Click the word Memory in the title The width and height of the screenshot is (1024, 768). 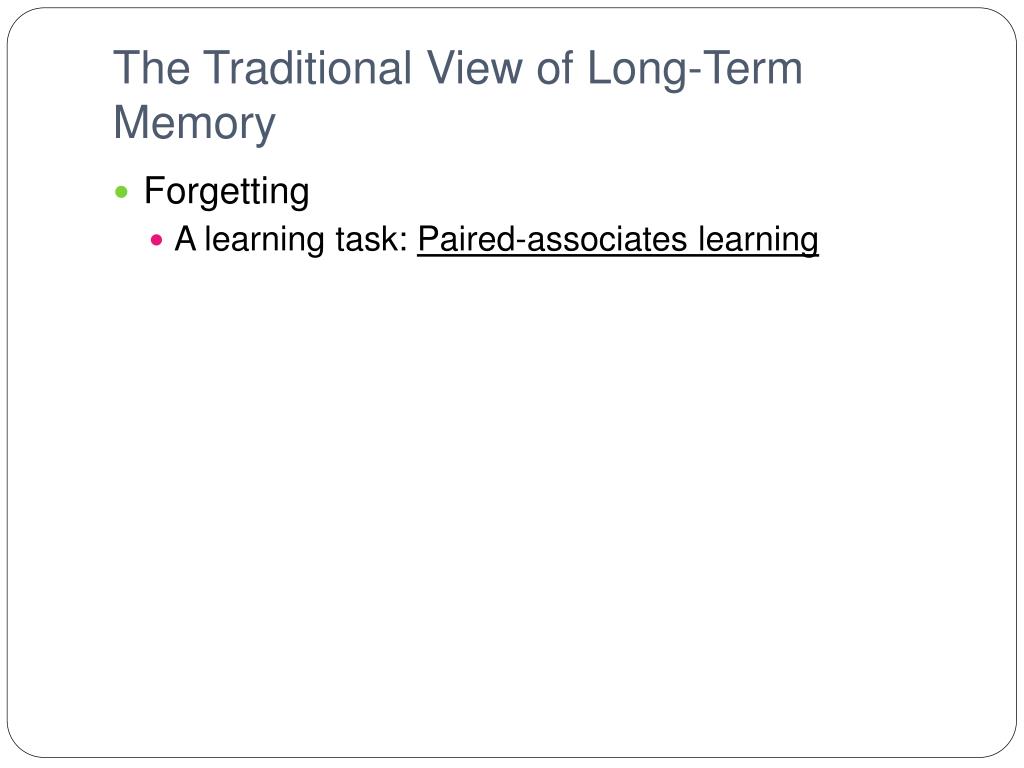[x=195, y=123]
